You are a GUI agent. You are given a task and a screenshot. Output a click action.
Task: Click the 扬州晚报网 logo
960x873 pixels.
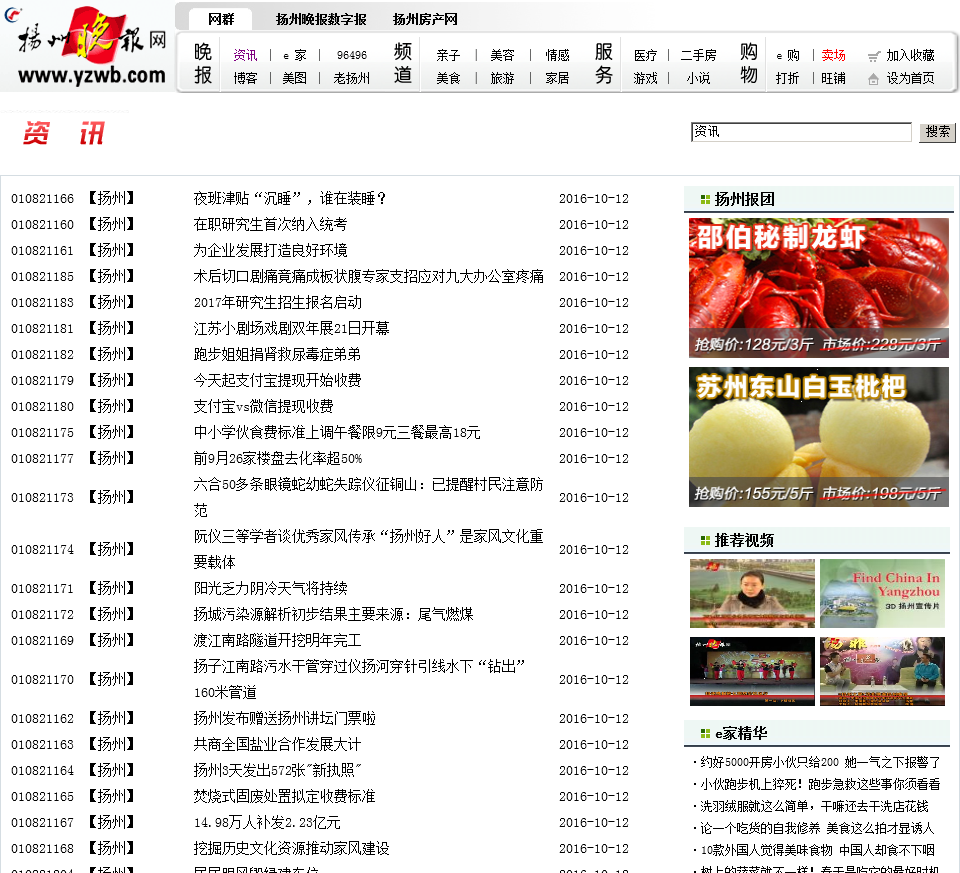pos(92,46)
